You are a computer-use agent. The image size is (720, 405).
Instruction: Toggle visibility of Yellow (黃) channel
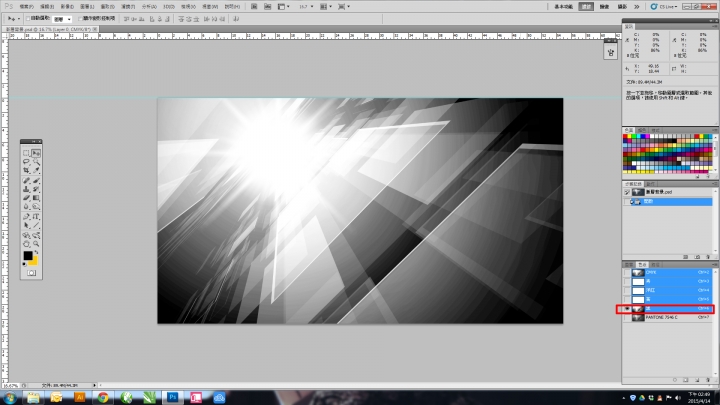[627, 299]
